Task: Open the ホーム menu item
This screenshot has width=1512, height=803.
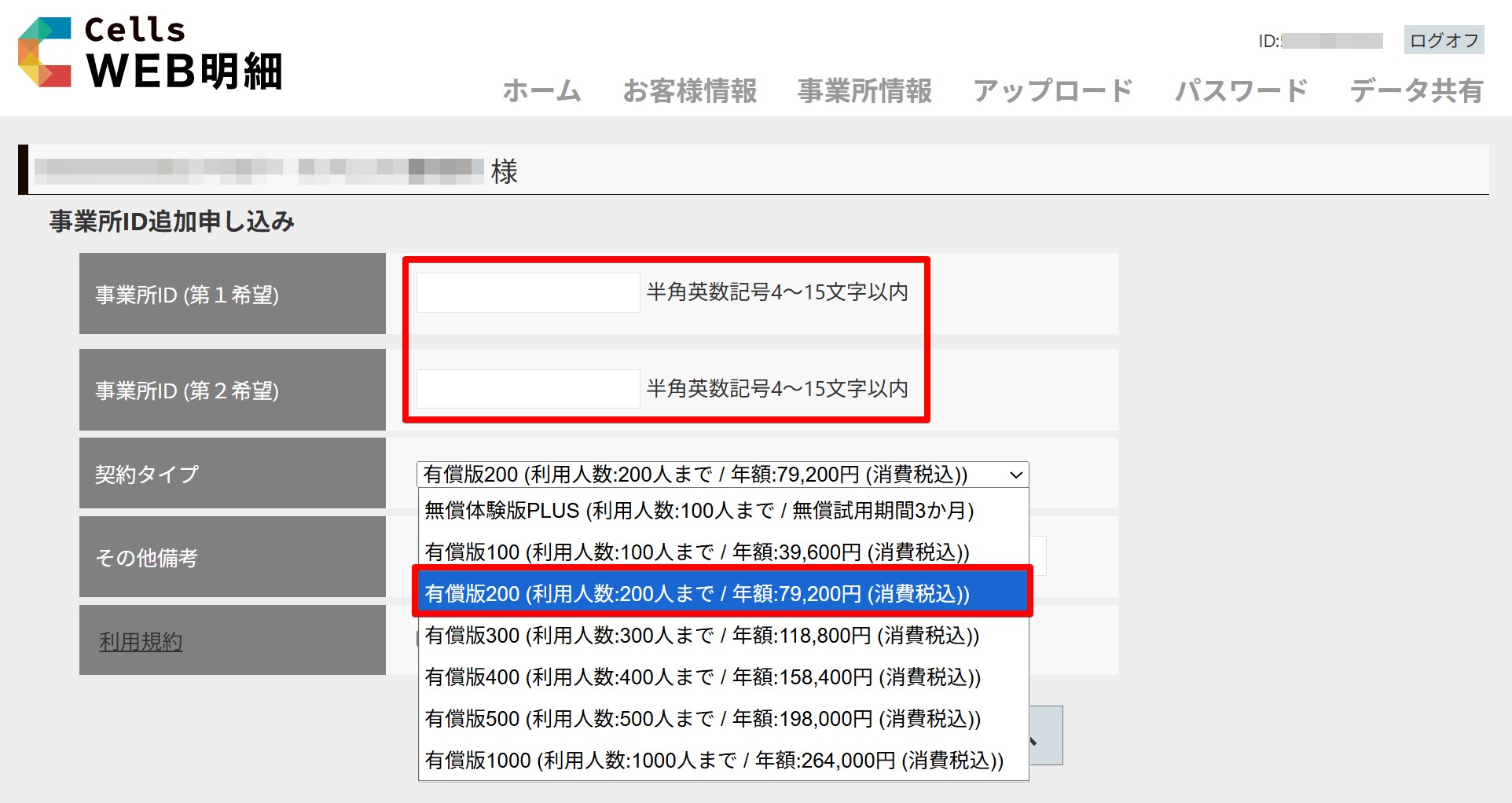Action: [x=541, y=91]
